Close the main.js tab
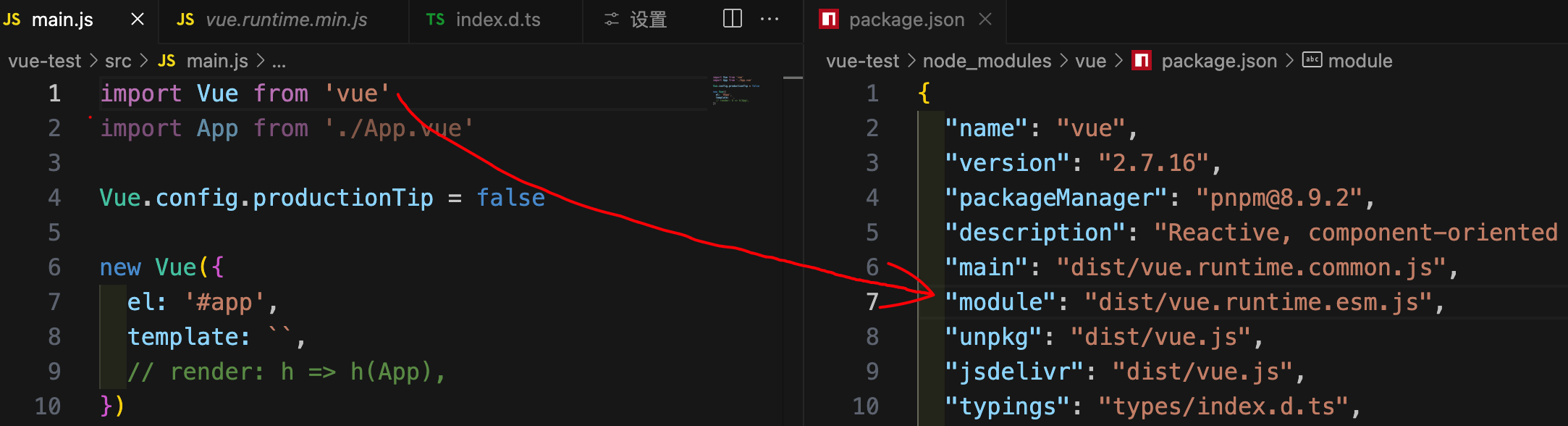 (138, 20)
